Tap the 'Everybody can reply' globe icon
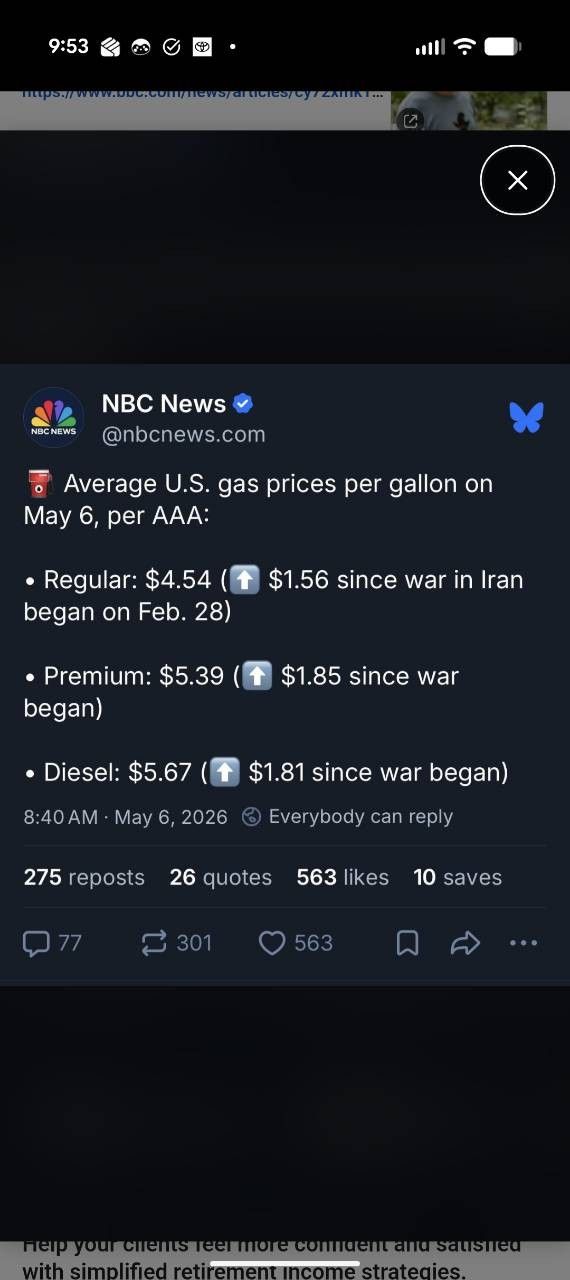The image size is (570, 1280). click(x=252, y=817)
